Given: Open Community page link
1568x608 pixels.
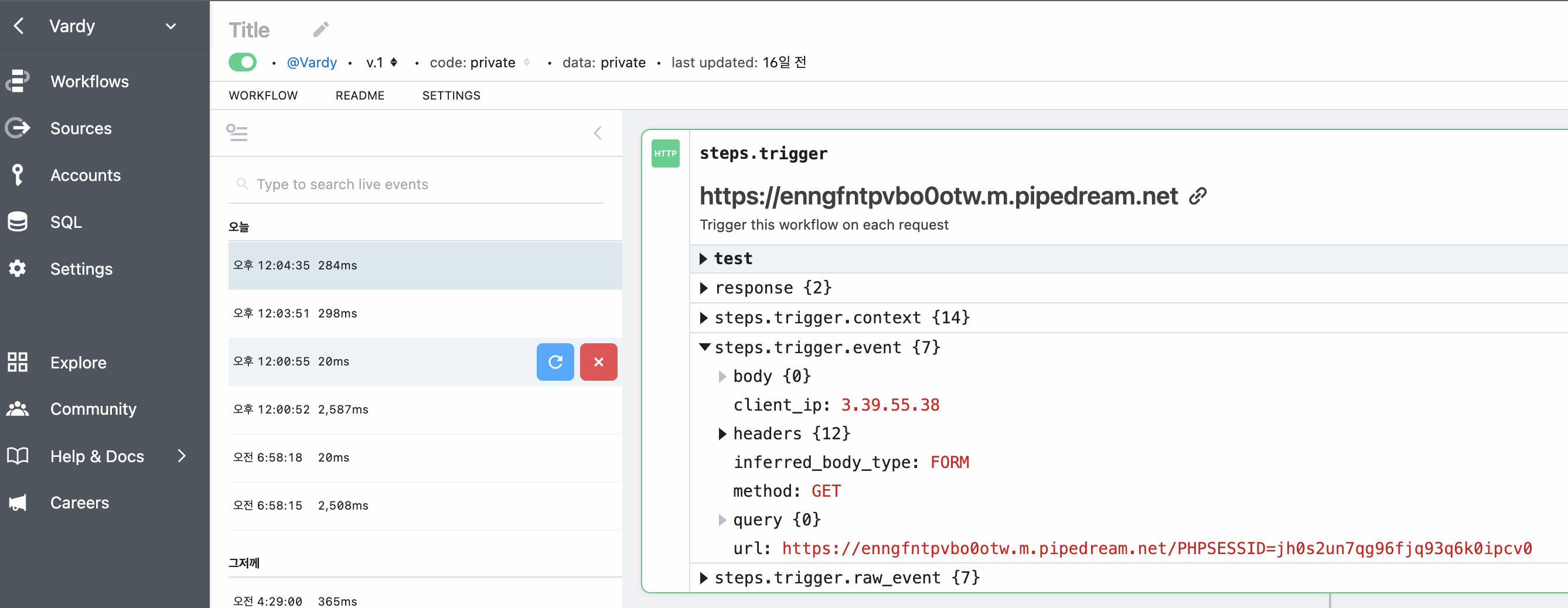Looking at the screenshot, I should (93, 409).
